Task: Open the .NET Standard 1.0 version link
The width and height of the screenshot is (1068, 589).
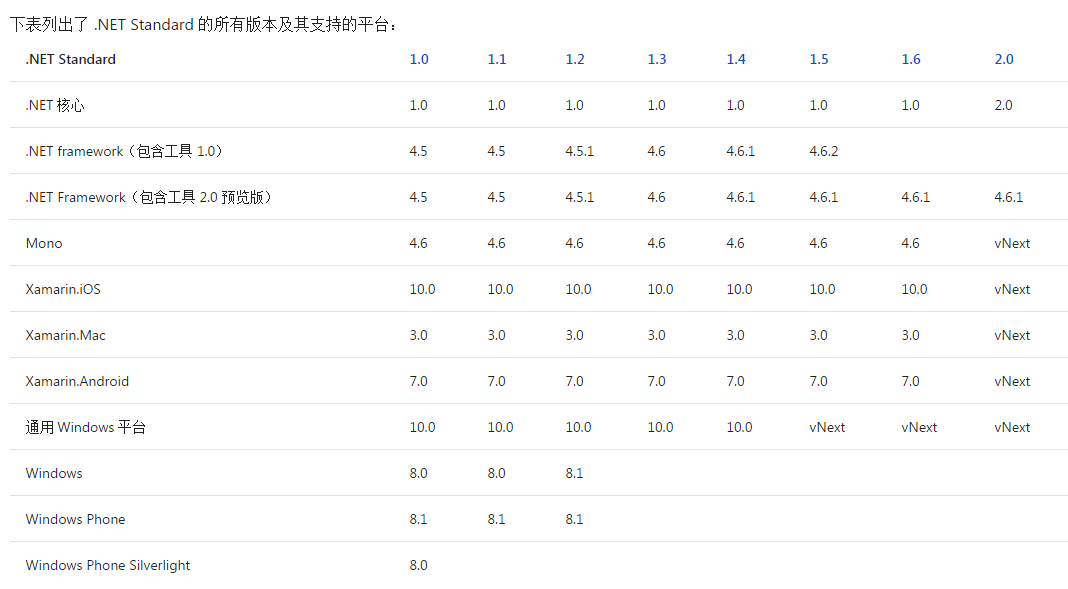Action: tap(419, 59)
